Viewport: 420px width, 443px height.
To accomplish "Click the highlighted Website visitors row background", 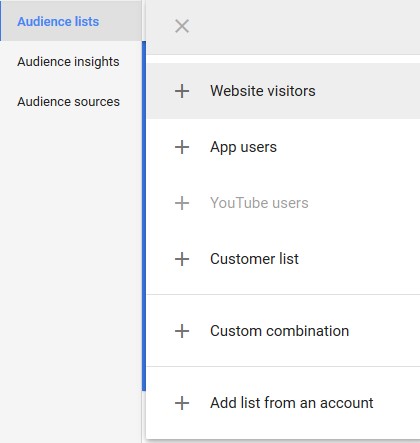I will tap(367, 91).
